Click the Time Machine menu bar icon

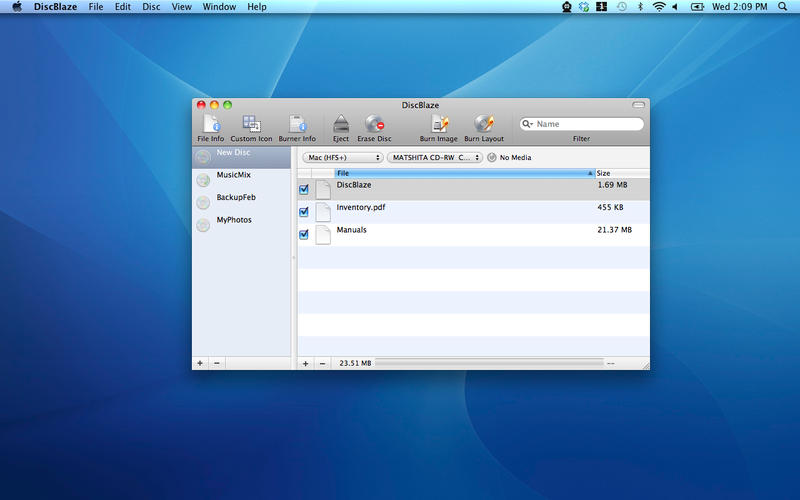coord(621,7)
